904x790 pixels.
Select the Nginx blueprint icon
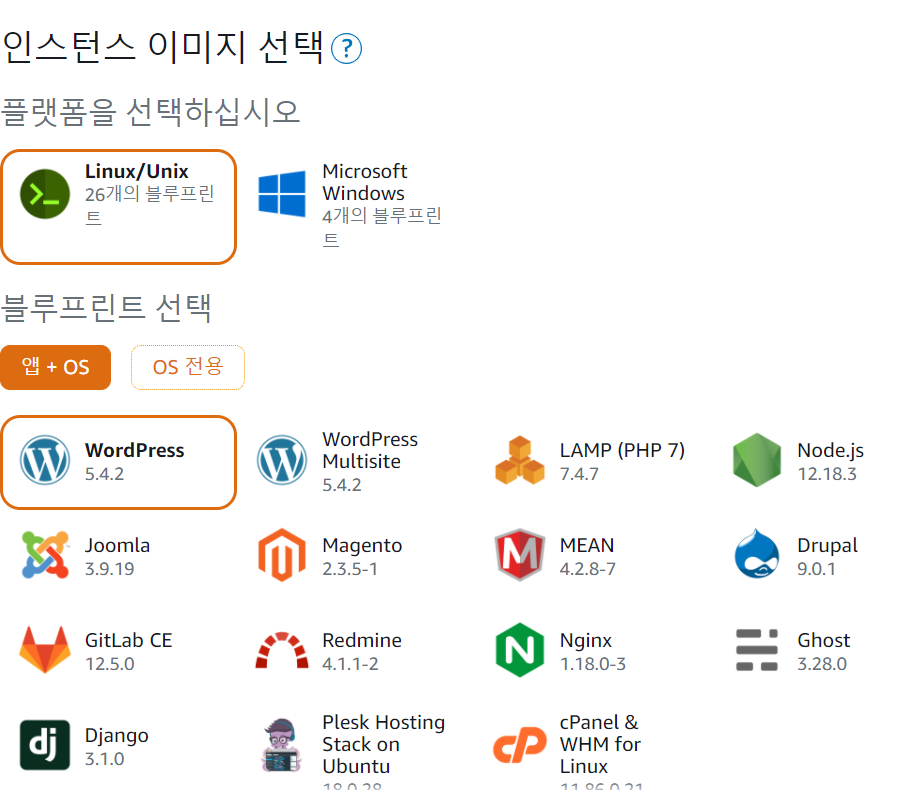(x=520, y=651)
